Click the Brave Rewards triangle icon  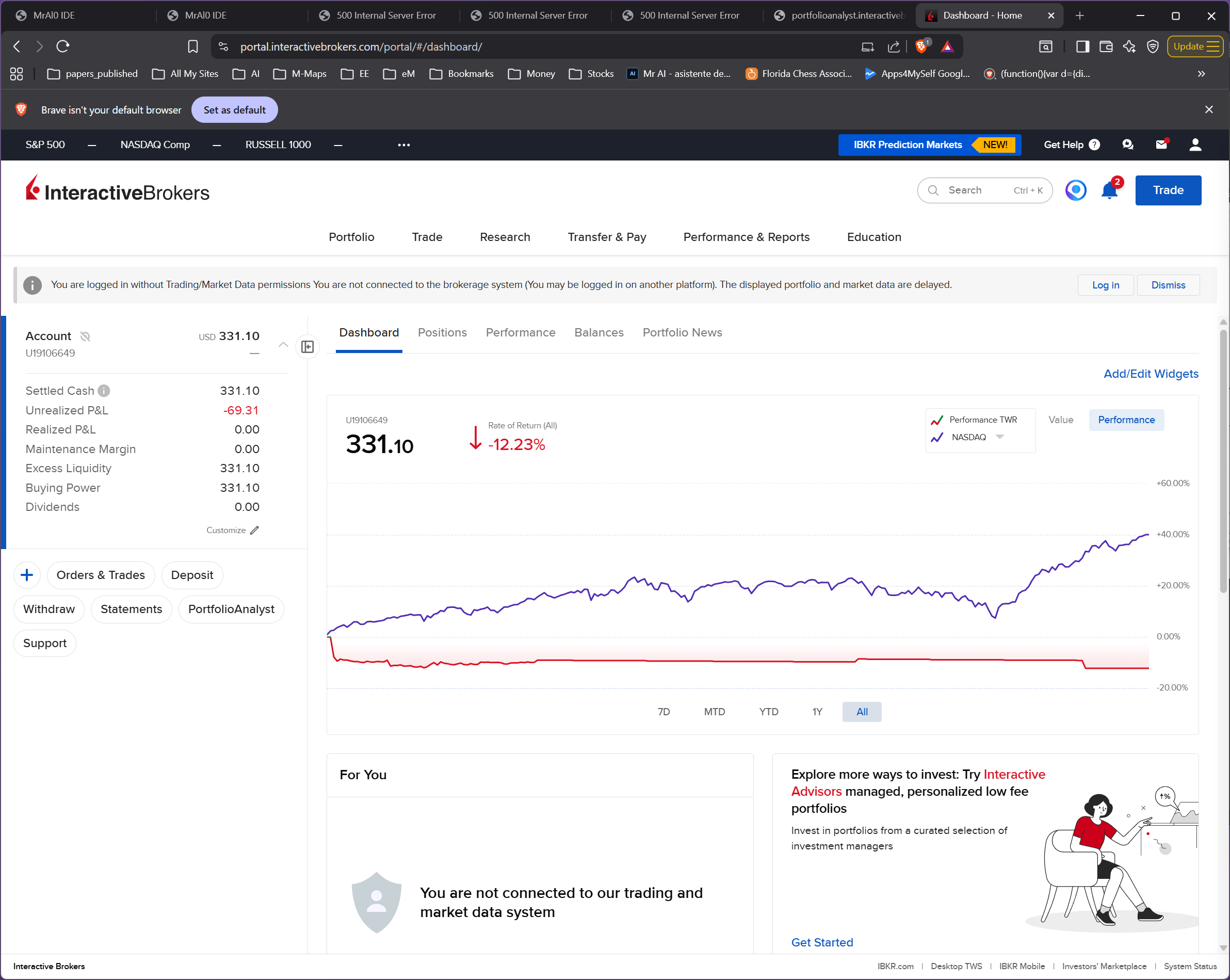948,46
